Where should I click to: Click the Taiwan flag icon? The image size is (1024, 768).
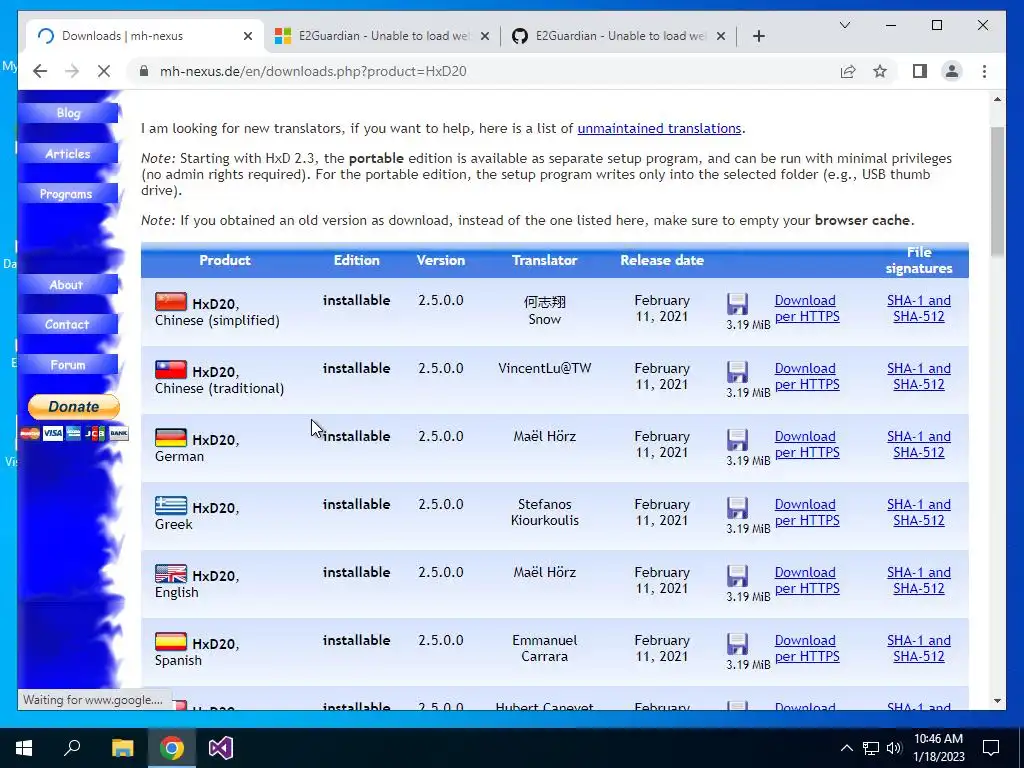coord(171,370)
